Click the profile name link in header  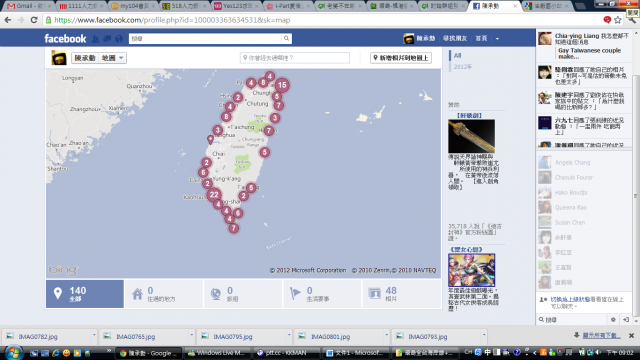[x=425, y=39]
